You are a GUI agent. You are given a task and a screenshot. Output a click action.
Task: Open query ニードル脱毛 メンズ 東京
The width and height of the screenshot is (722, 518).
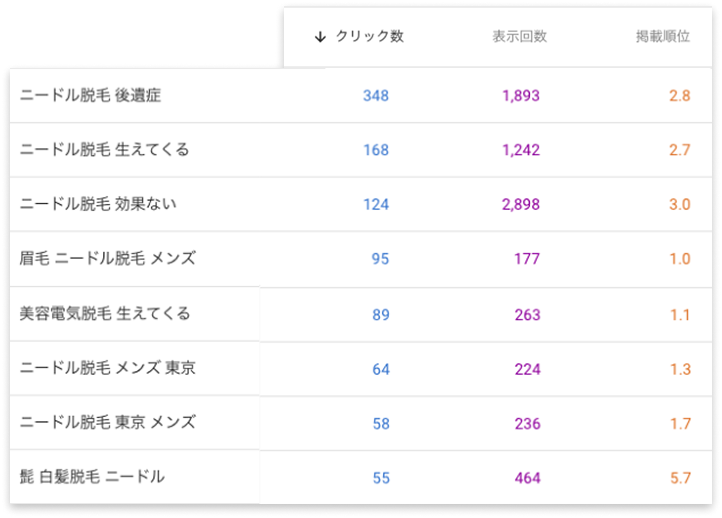pos(108,368)
